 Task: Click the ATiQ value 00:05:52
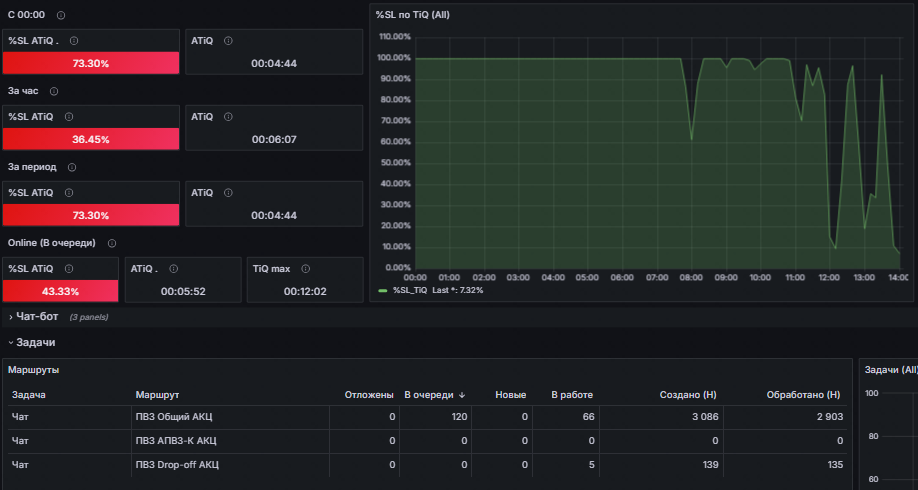coord(183,291)
